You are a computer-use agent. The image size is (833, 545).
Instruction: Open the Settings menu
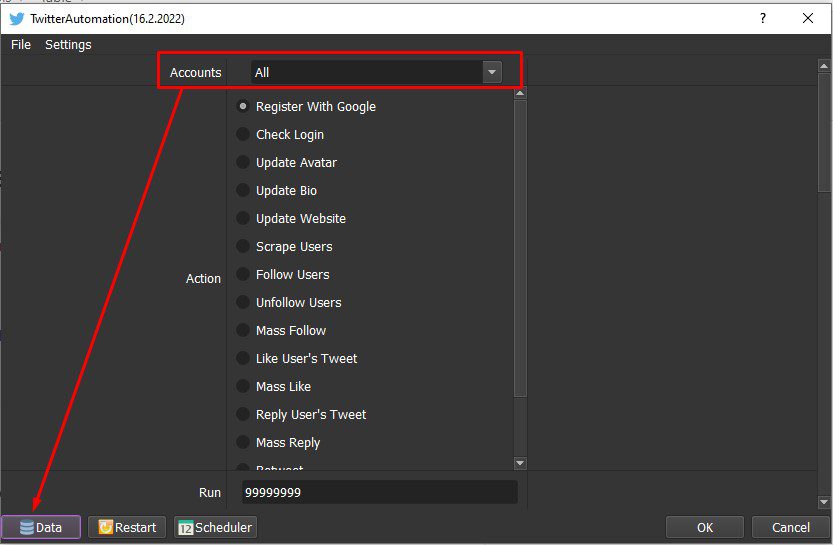click(68, 45)
